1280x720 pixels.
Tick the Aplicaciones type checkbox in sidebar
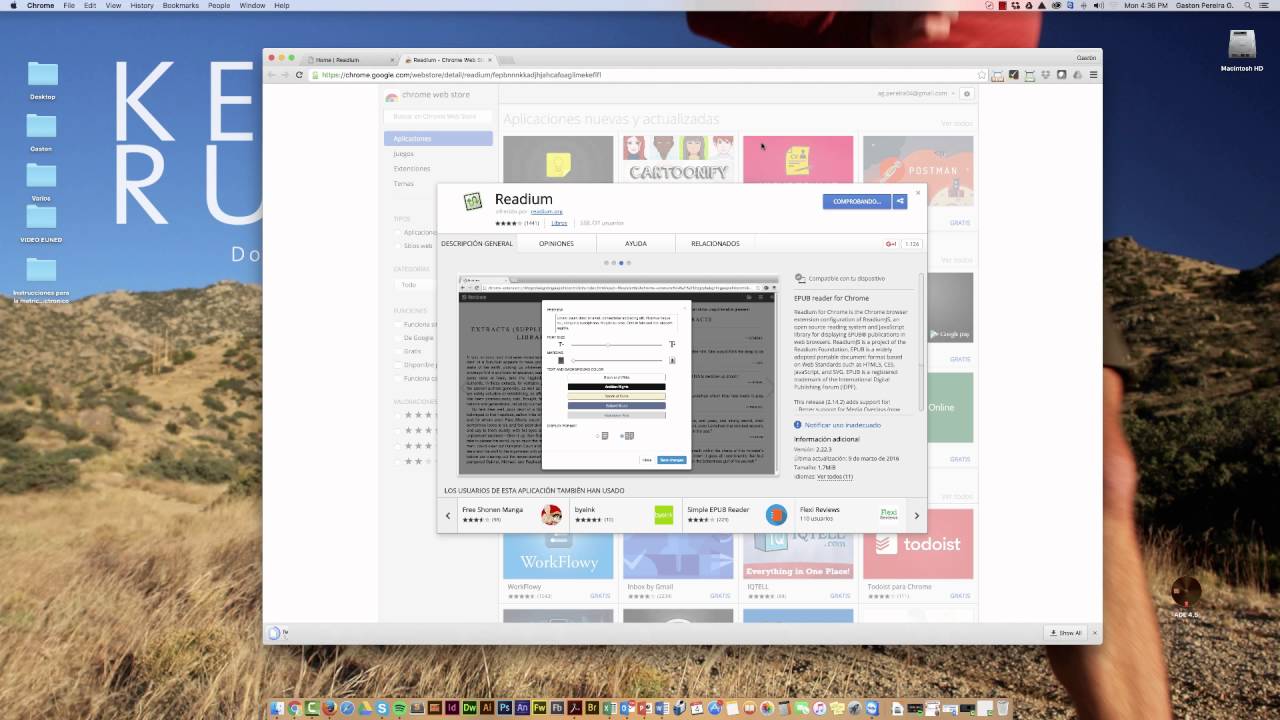pos(399,232)
